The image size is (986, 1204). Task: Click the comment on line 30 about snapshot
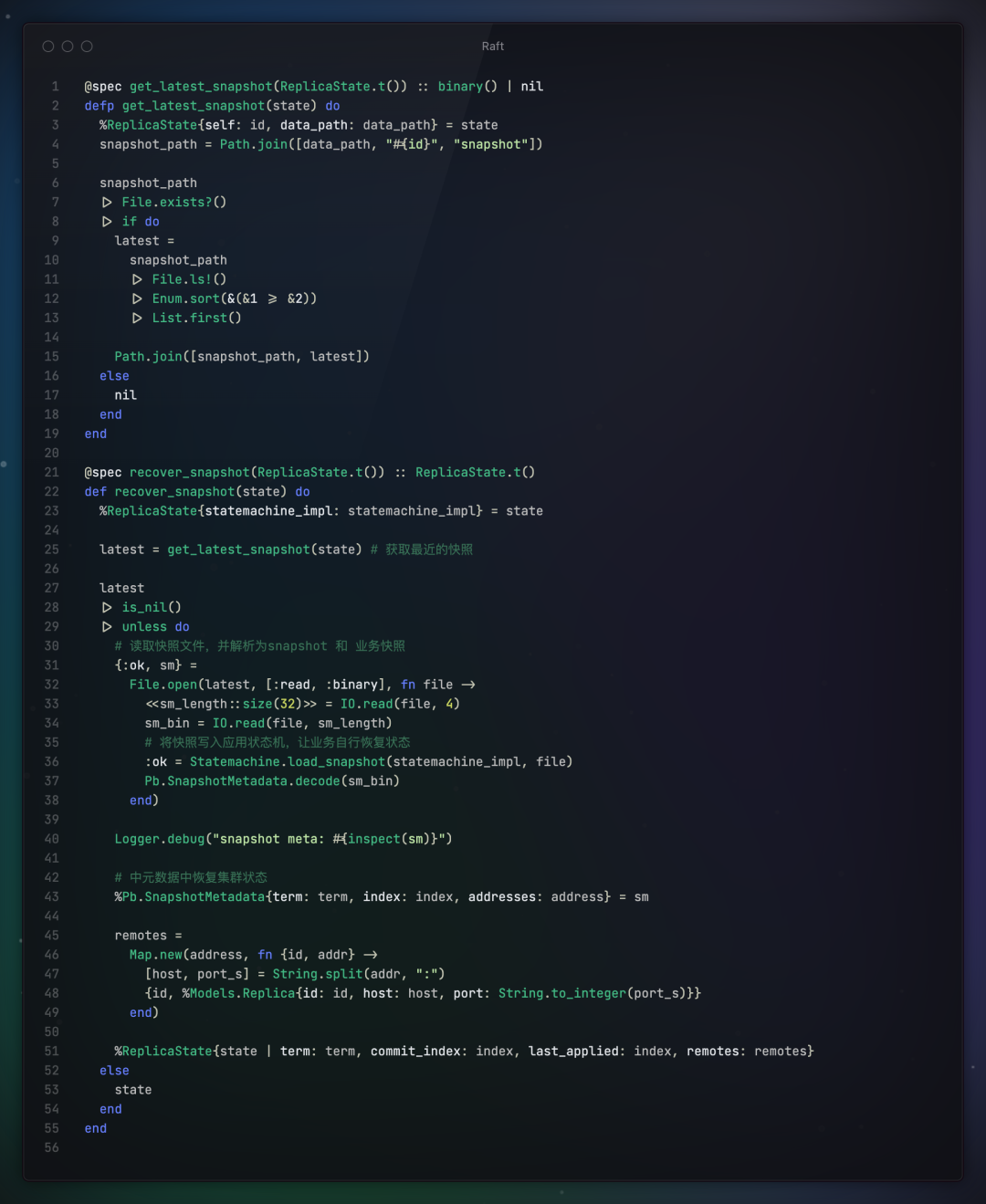click(x=260, y=646)
